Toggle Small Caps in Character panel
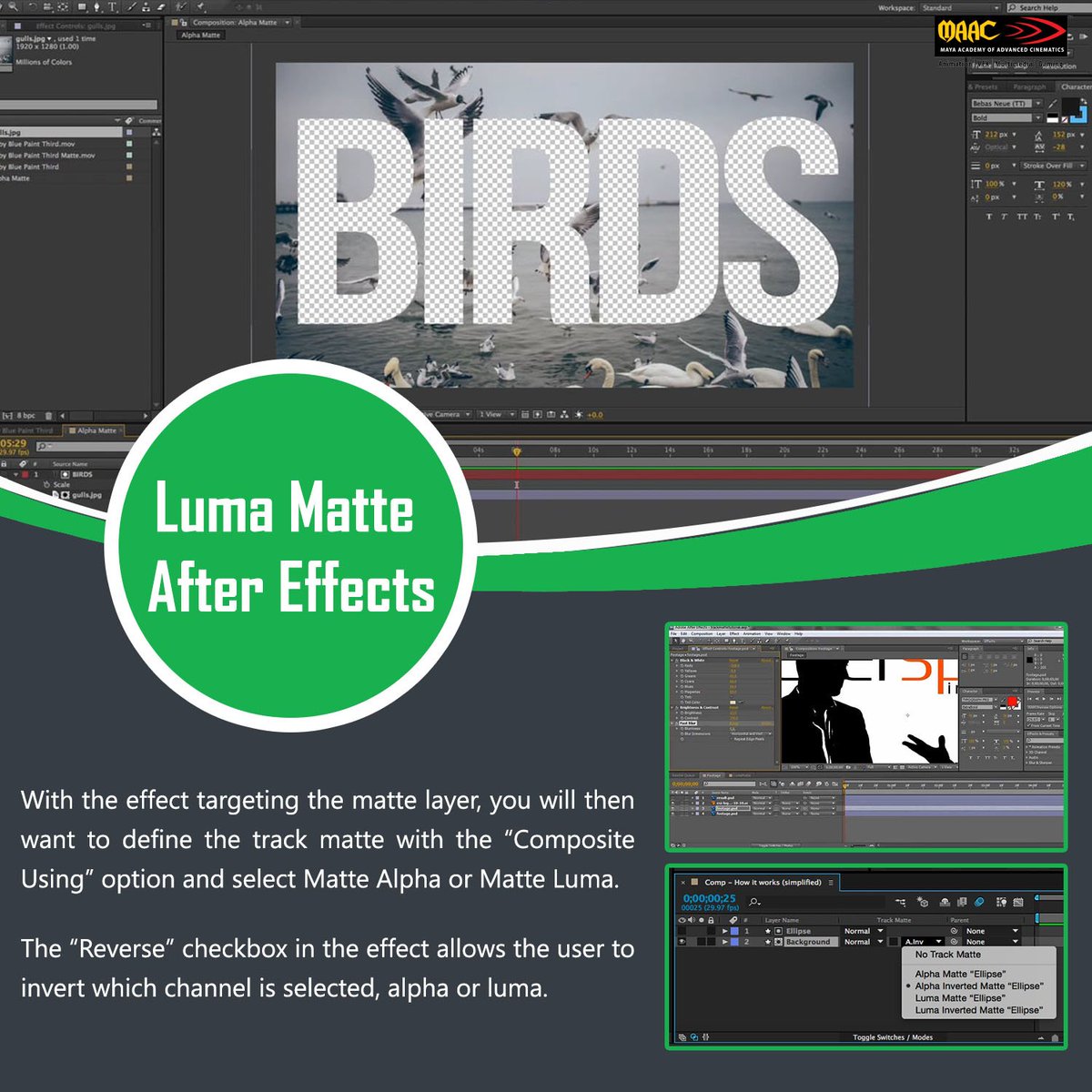This screenshot has width=1092, height=1092. click(x=1037, y=217)
